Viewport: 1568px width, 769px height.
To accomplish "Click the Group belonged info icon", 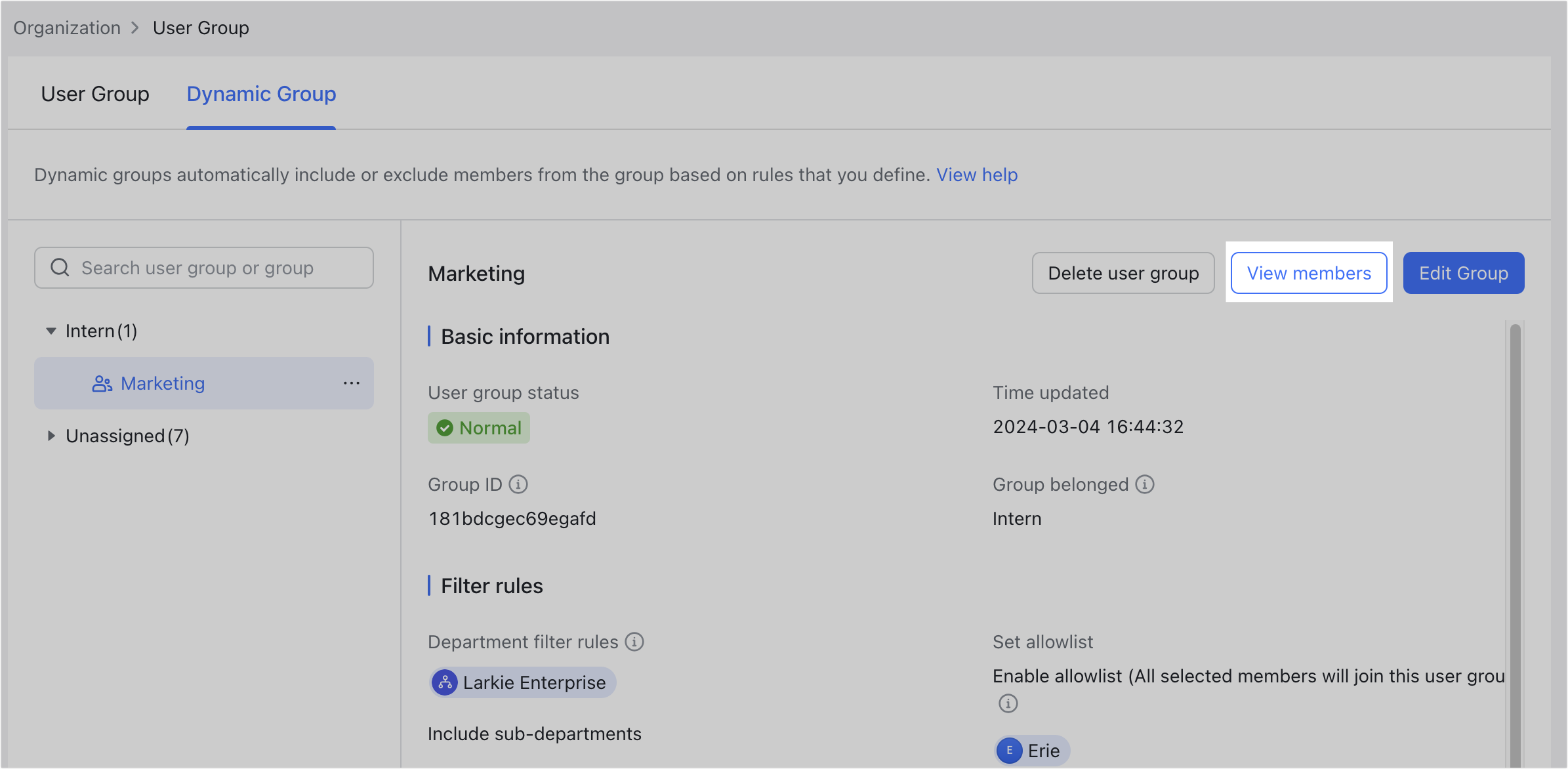I will pos(1145,484).
